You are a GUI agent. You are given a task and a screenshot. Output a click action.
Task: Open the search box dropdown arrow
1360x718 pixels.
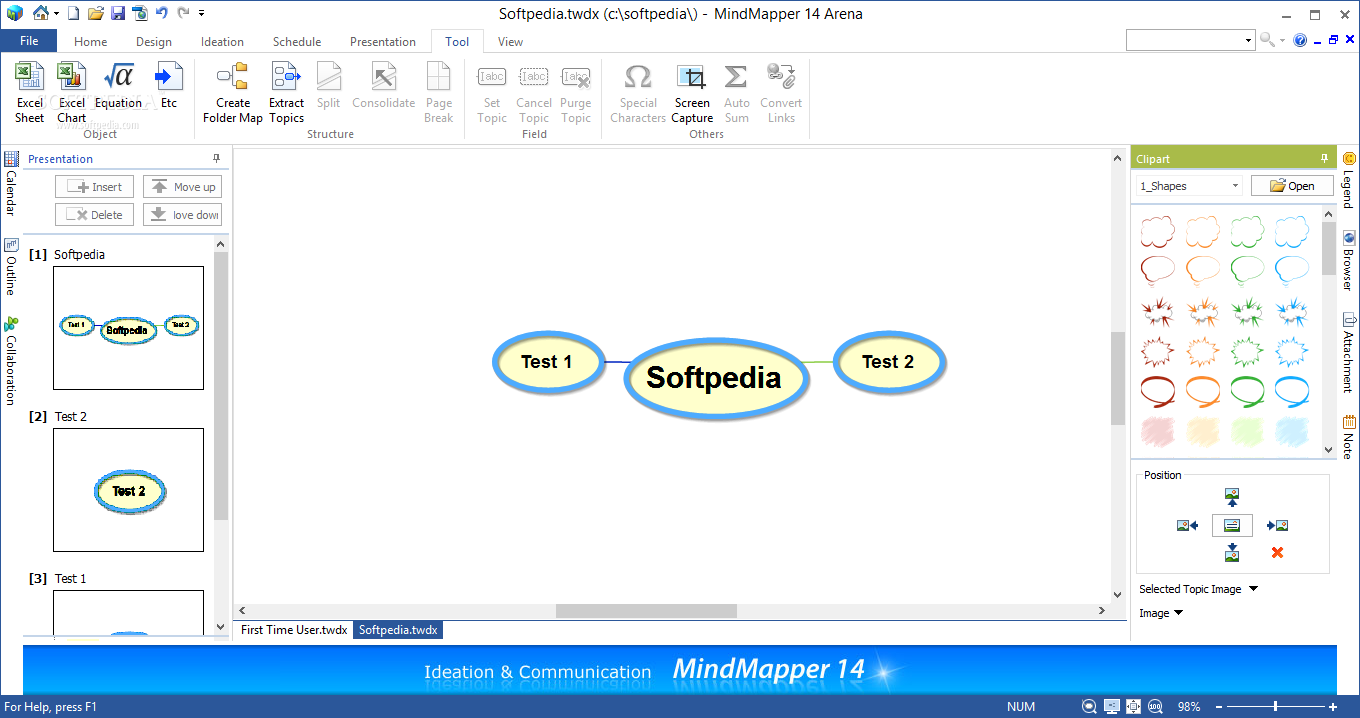pos(1249,40)
